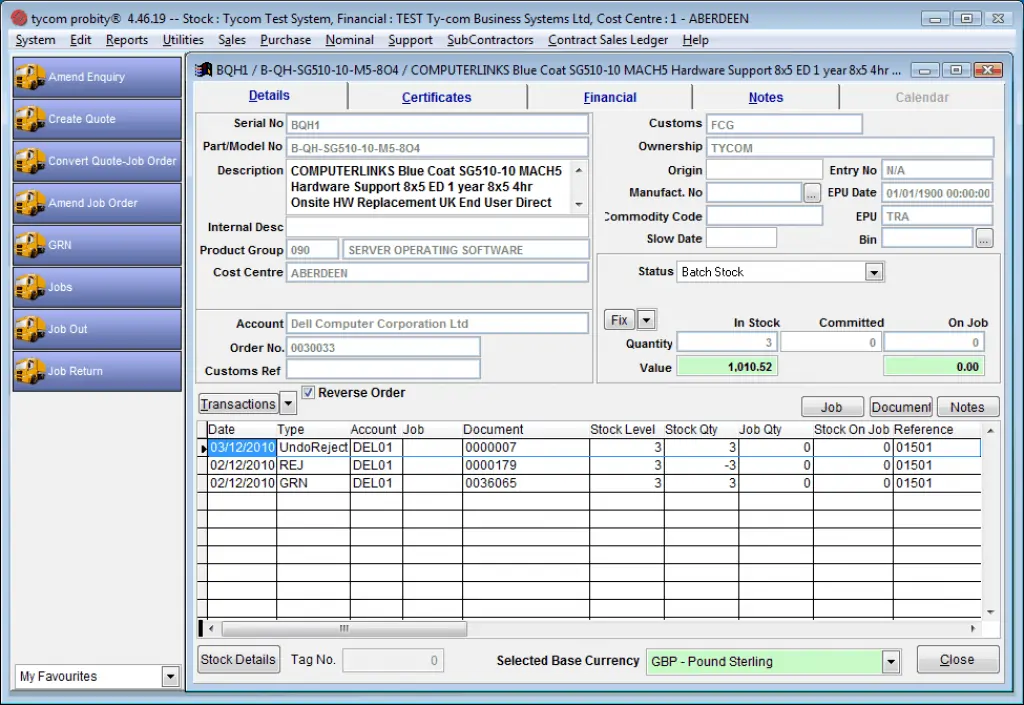Viewport: 1024px width, 705px height.
Task: Select the GRN row document 0036065
Action: (x=594, y=483)
